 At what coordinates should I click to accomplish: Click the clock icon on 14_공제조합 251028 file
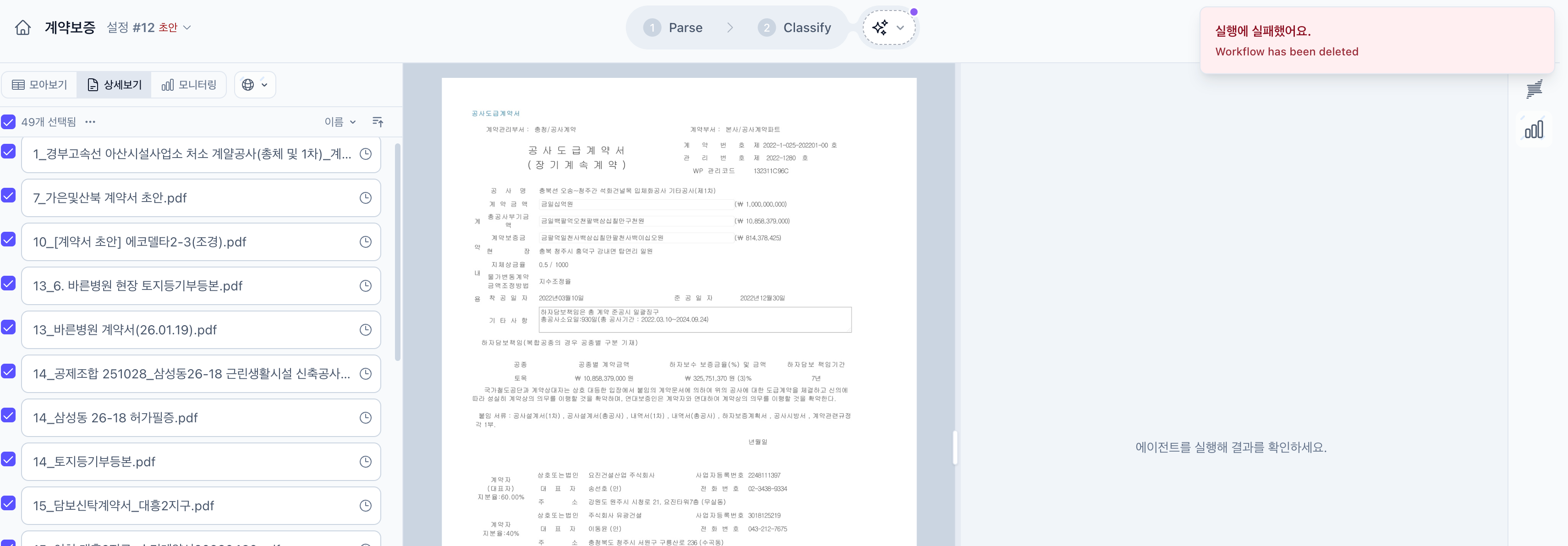point(365,374)
